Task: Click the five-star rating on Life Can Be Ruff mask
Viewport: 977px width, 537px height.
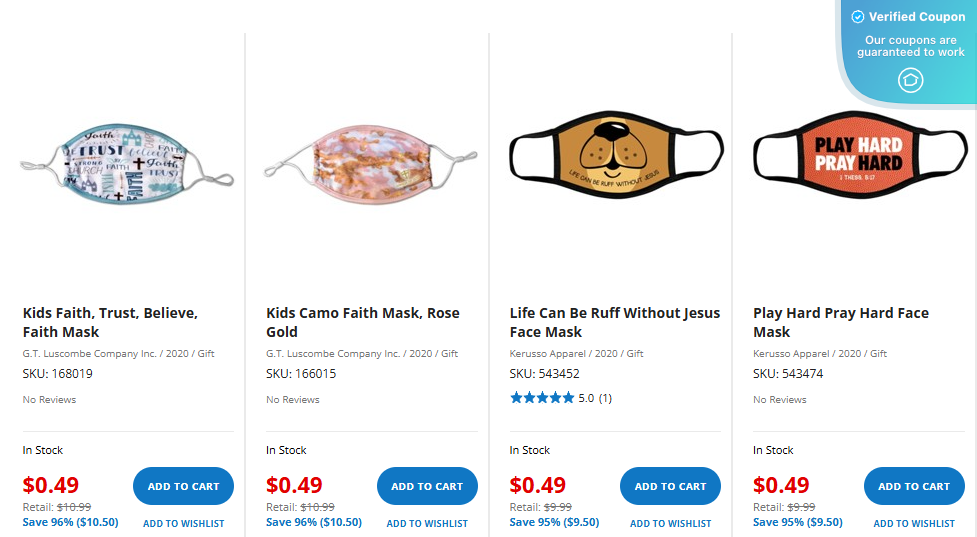Action: coord(542,398)
